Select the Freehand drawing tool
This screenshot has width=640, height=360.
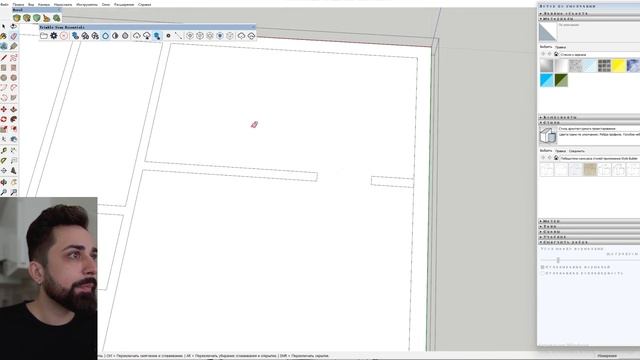coord(13,58)
